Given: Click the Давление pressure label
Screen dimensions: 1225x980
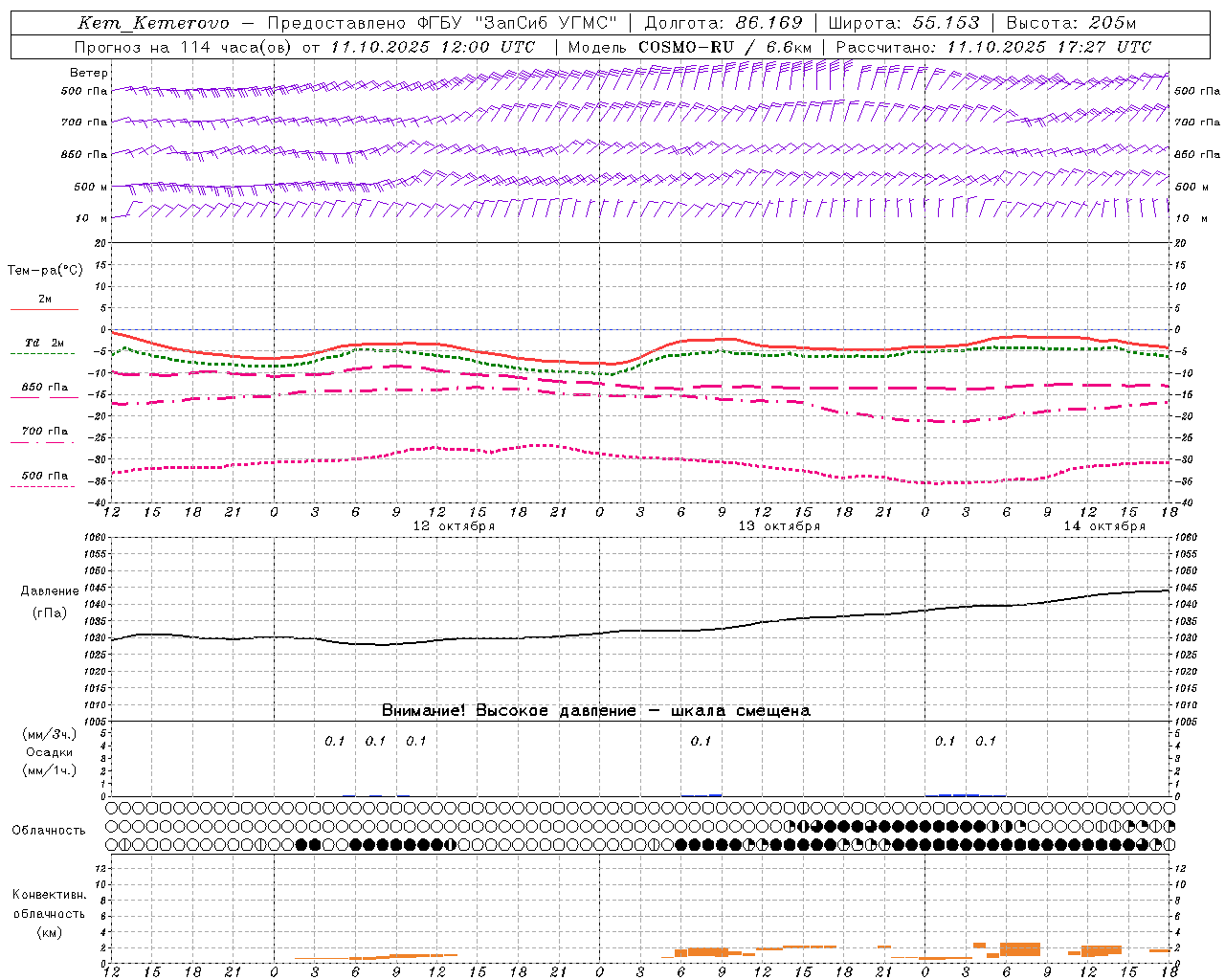Looking at the screenshot, I should (x=50, y=591).
